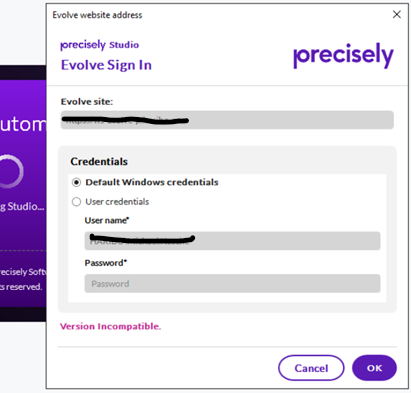The width and height of the screenshot is (411, 393).
Task: Click into the User name field
Action: (232, 241)
